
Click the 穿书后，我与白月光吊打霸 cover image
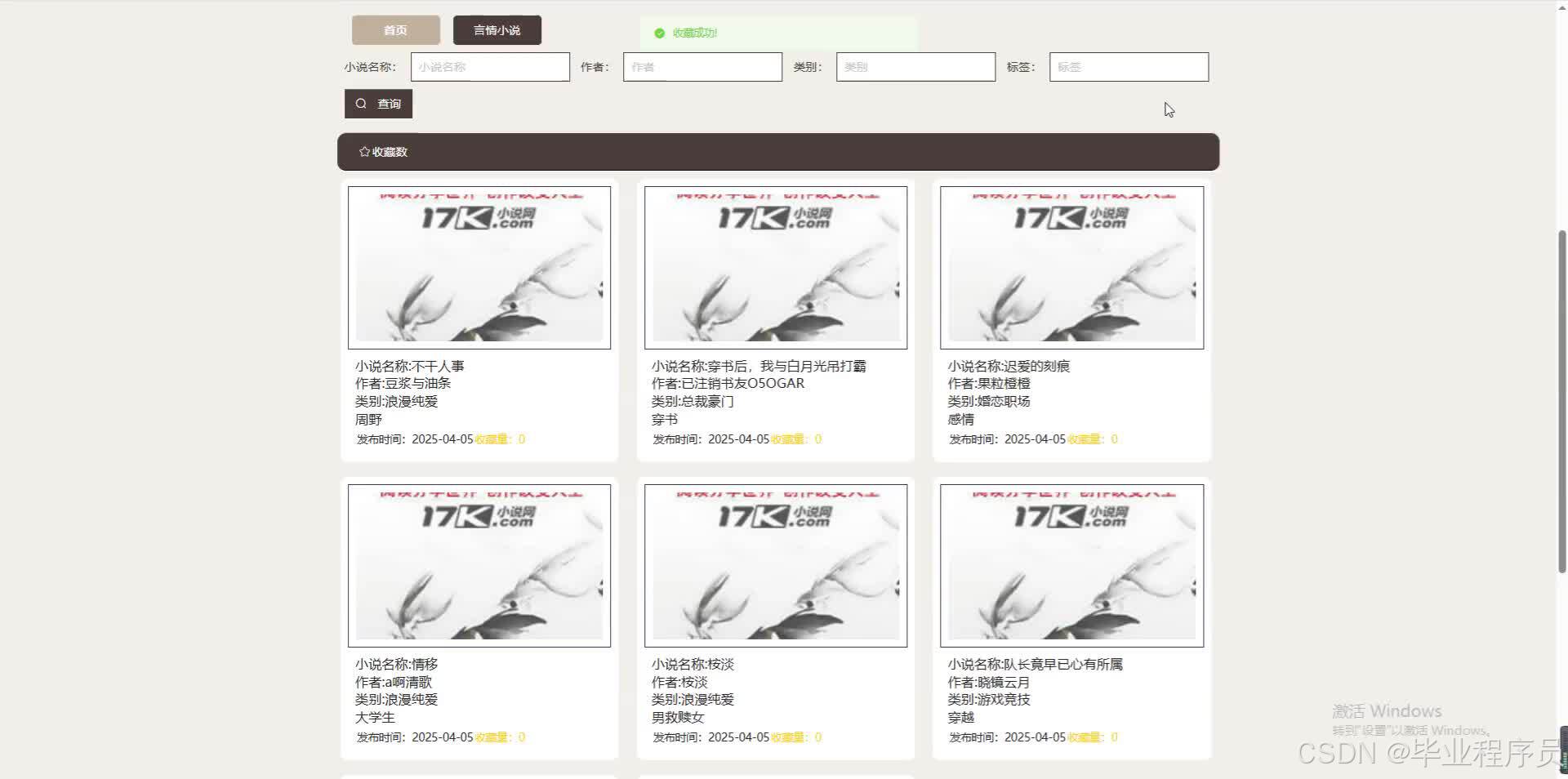[x=774, y=267]
